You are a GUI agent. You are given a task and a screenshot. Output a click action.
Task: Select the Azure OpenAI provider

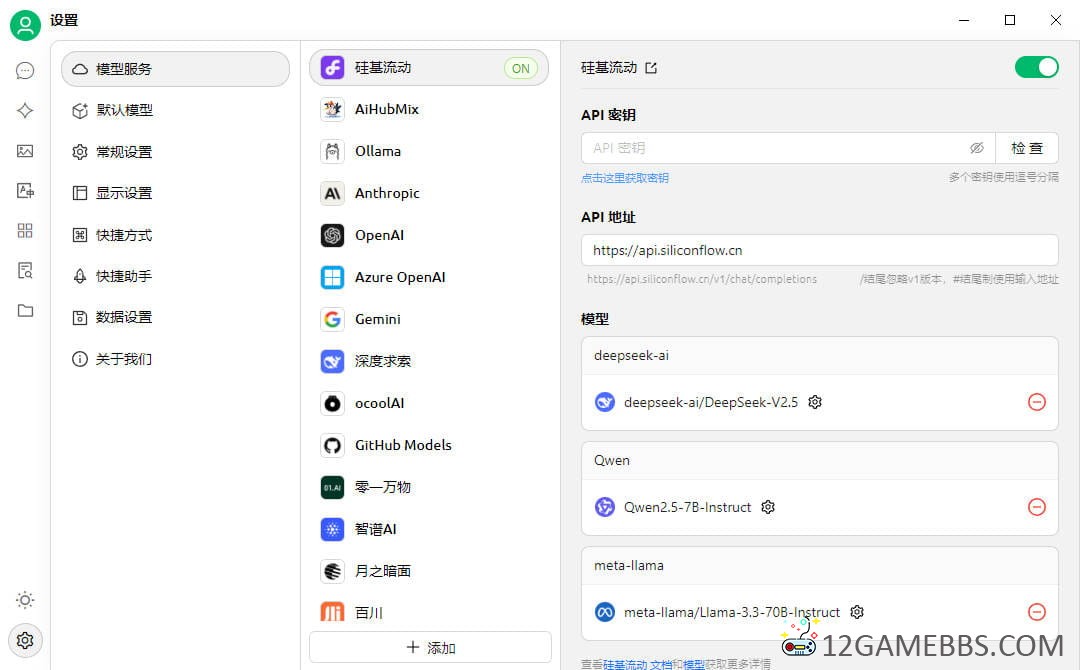click(x=429, y=278)
